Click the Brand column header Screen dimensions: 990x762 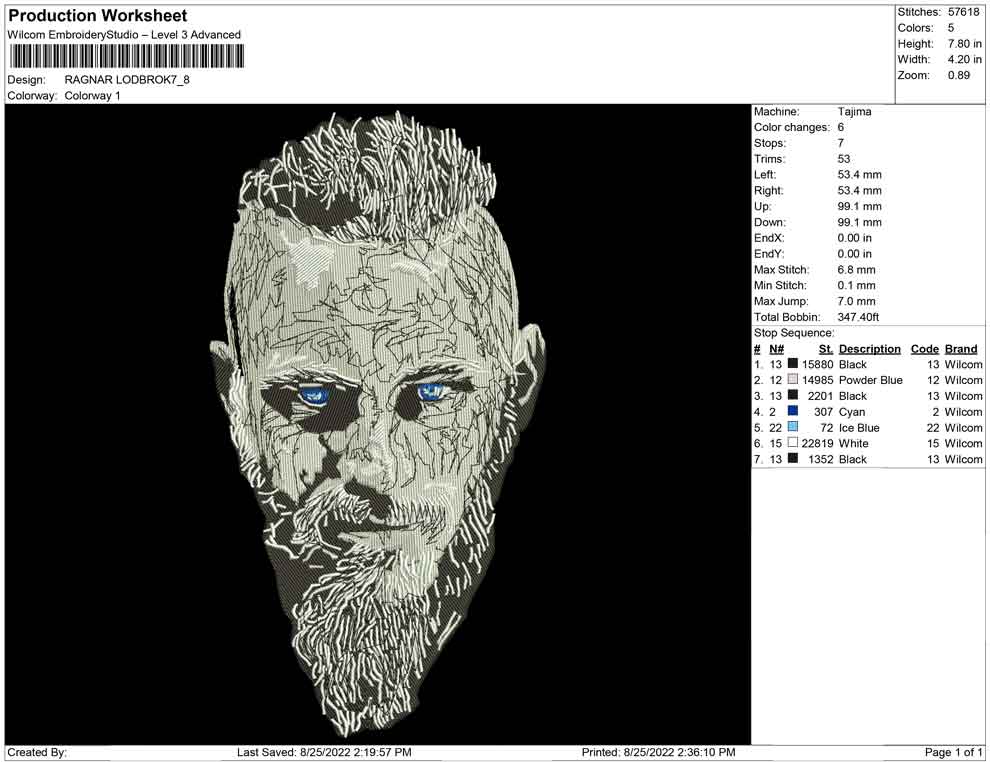pyautogui.click(x=961, y=349)
